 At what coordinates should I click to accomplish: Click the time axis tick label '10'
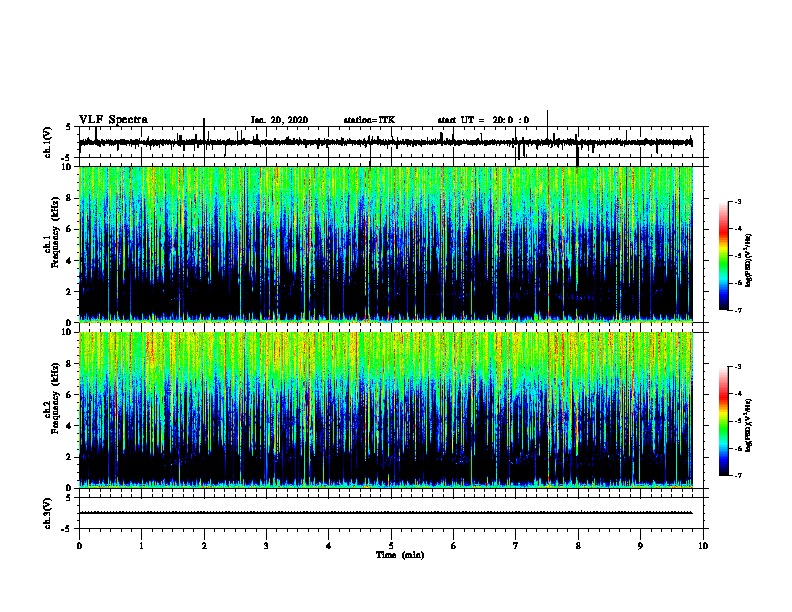click(x=703, y=546)
